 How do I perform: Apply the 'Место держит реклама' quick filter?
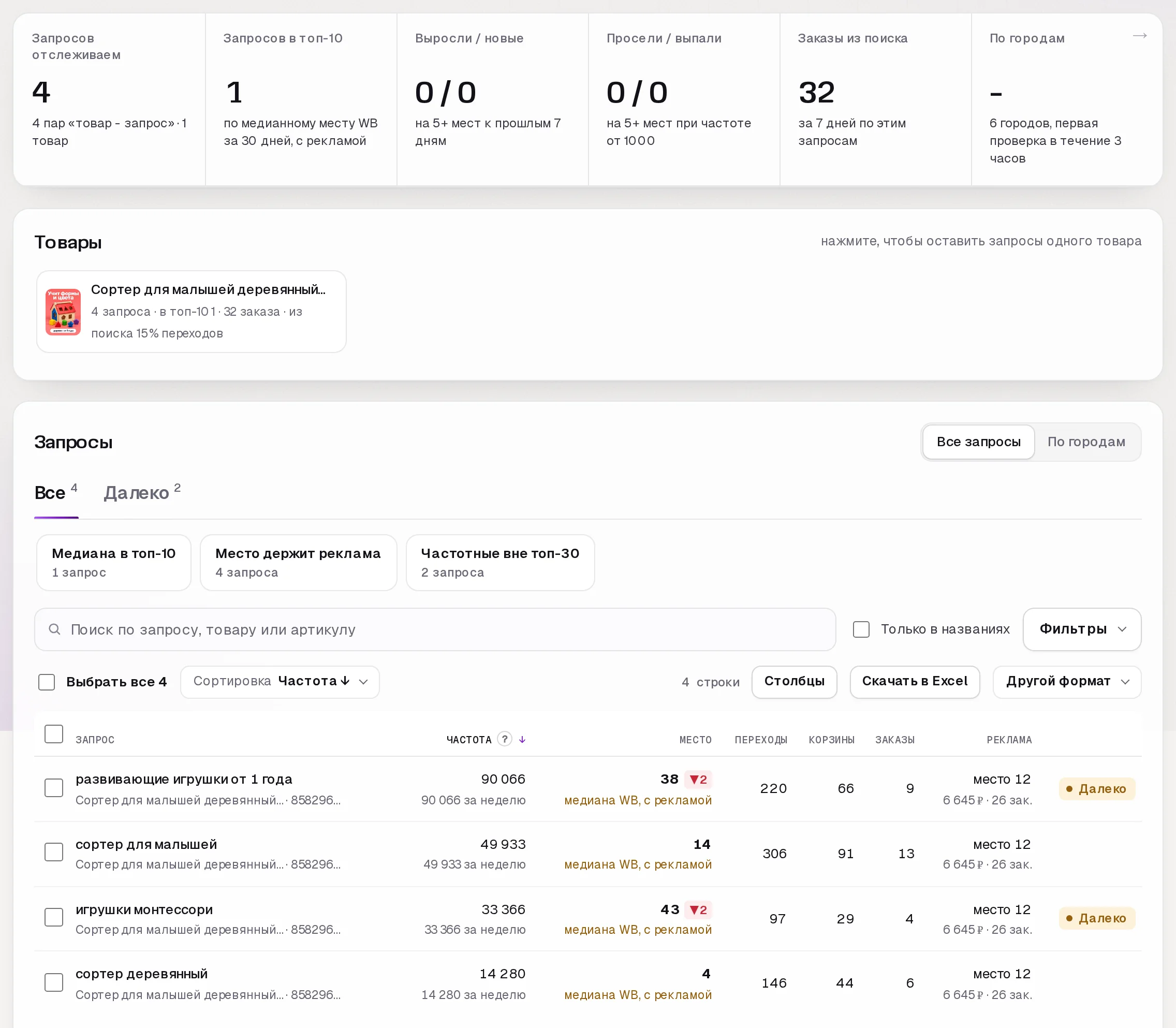298,562
